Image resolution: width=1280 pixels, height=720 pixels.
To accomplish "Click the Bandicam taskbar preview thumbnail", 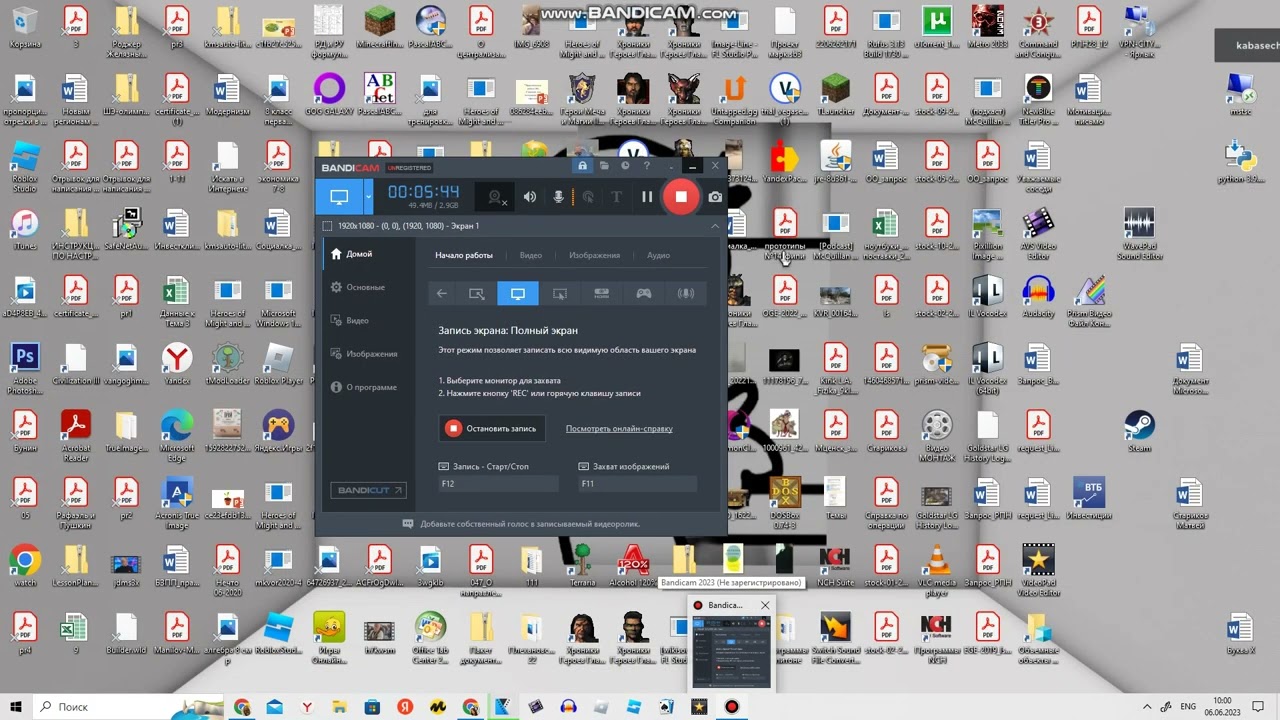I will (732, 651).
